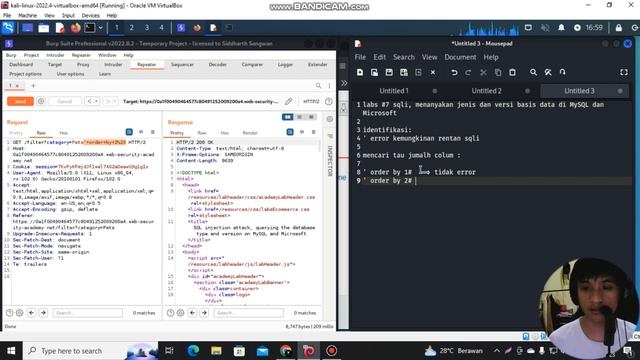640x360 pixels.
Task: Click the Cancel button in Burp Repeater
Action: 64,101
